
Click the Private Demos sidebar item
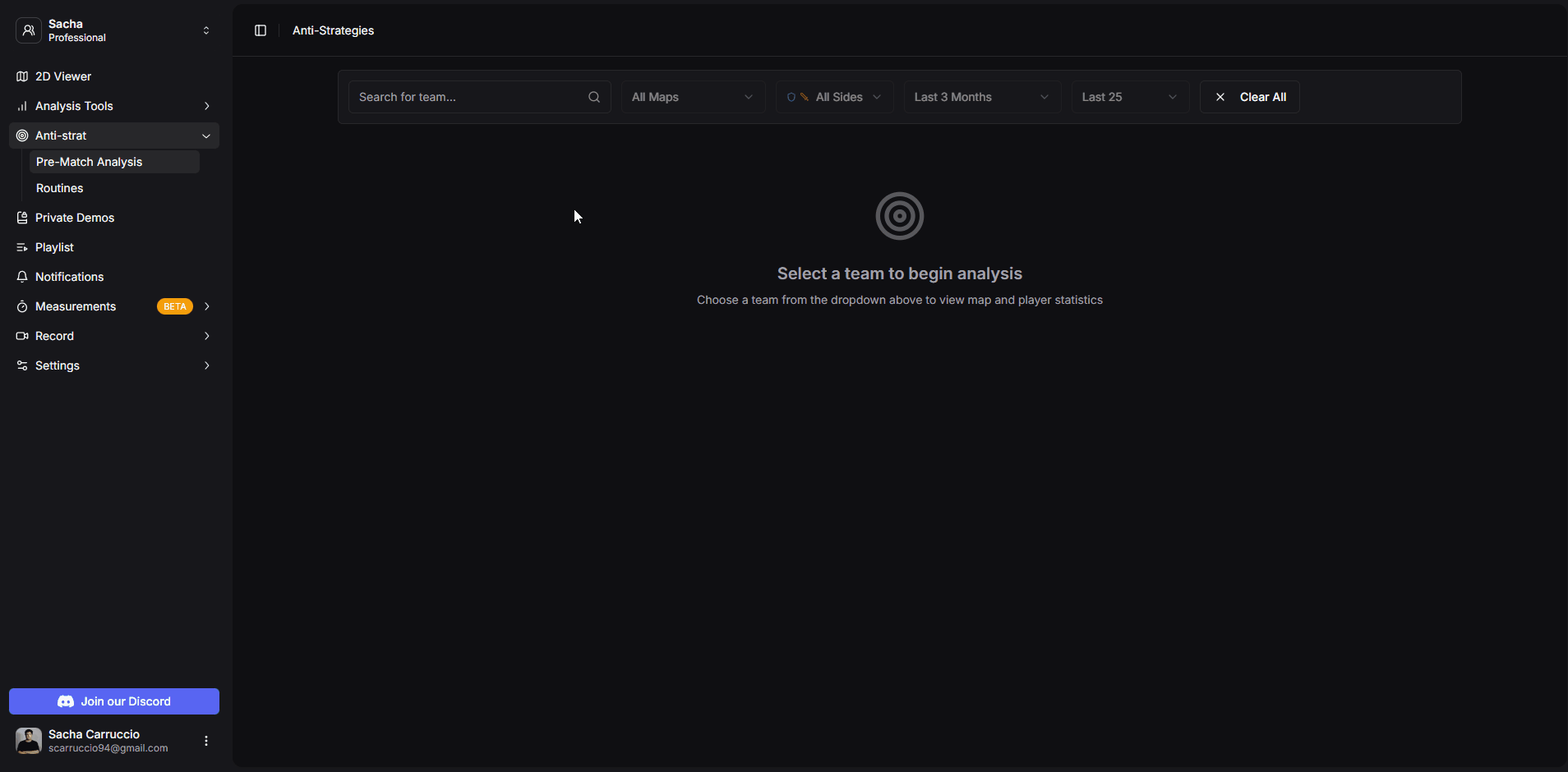(x=75, y=218)
